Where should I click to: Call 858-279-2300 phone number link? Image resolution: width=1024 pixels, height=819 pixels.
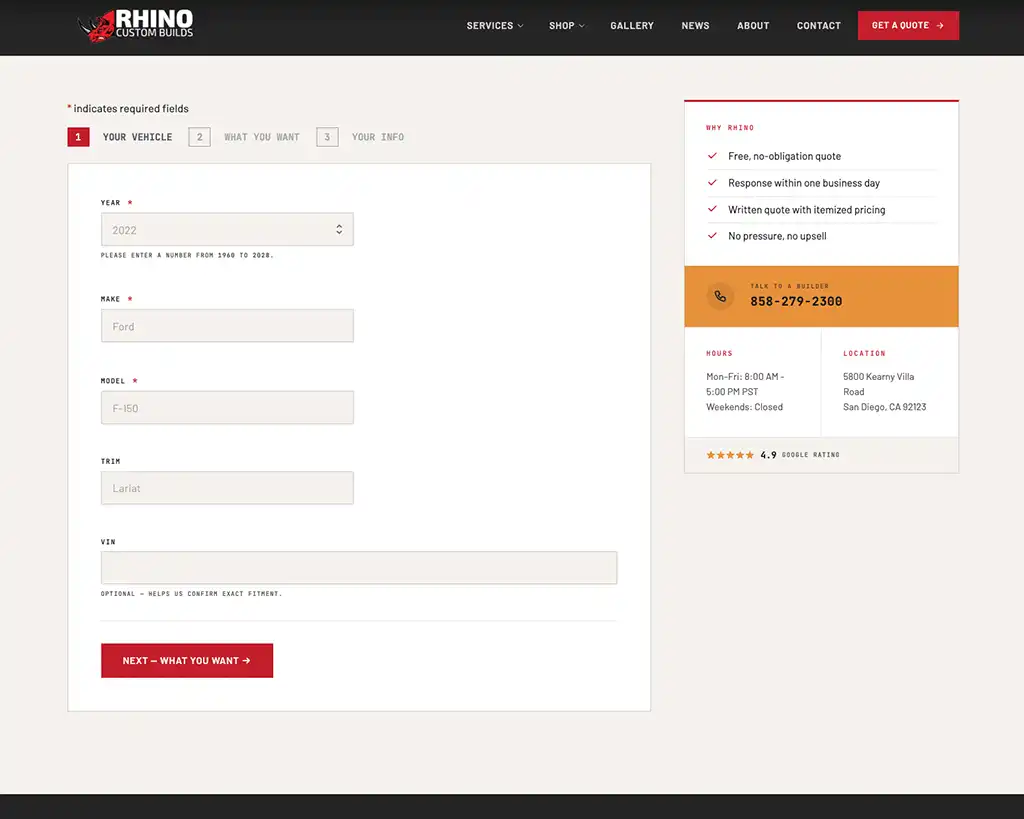796,301
